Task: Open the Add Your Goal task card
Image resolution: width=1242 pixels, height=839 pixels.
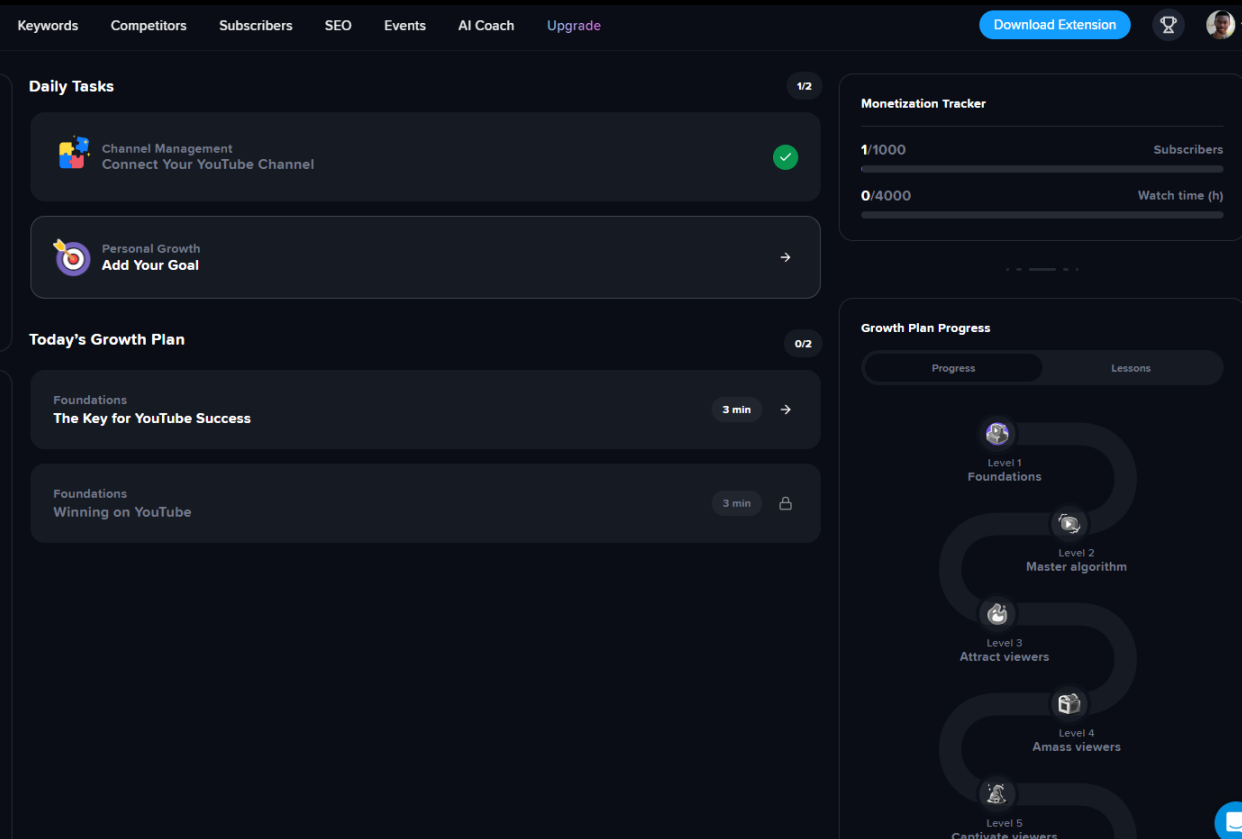Action: (425, 257)
